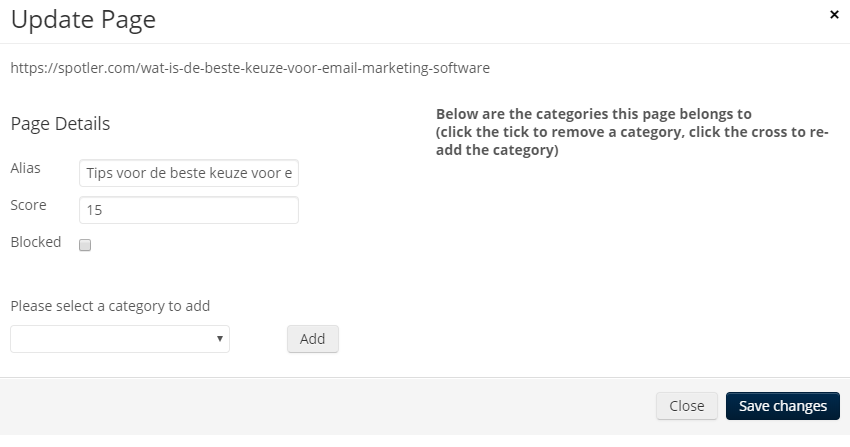Viewport: 850px width, 447px height.
Task: Click the blank footer bar left of the Close button
Action: pyautogui.click(x=325, y=406)
